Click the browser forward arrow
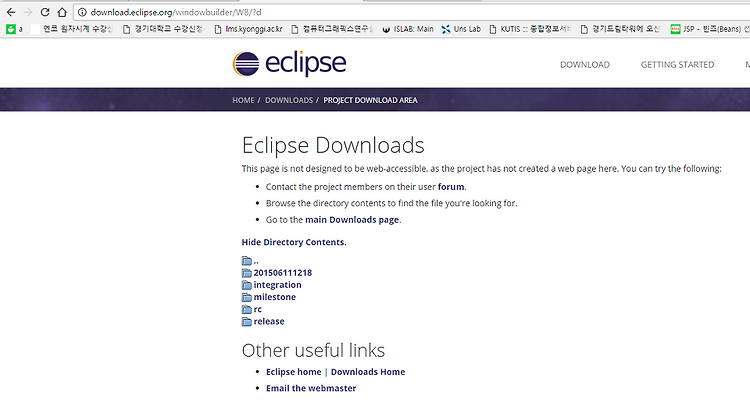 click(x=28, y=12)
